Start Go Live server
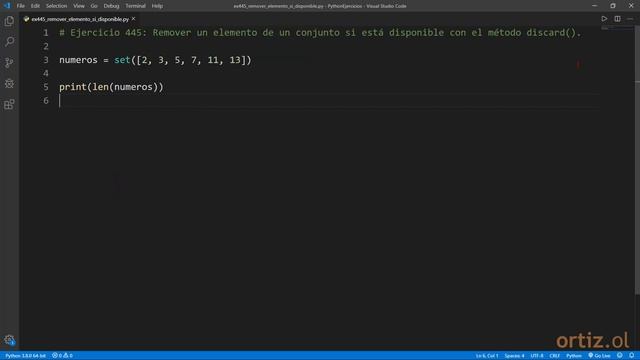 pyautogui.click(x=599, y=356)
